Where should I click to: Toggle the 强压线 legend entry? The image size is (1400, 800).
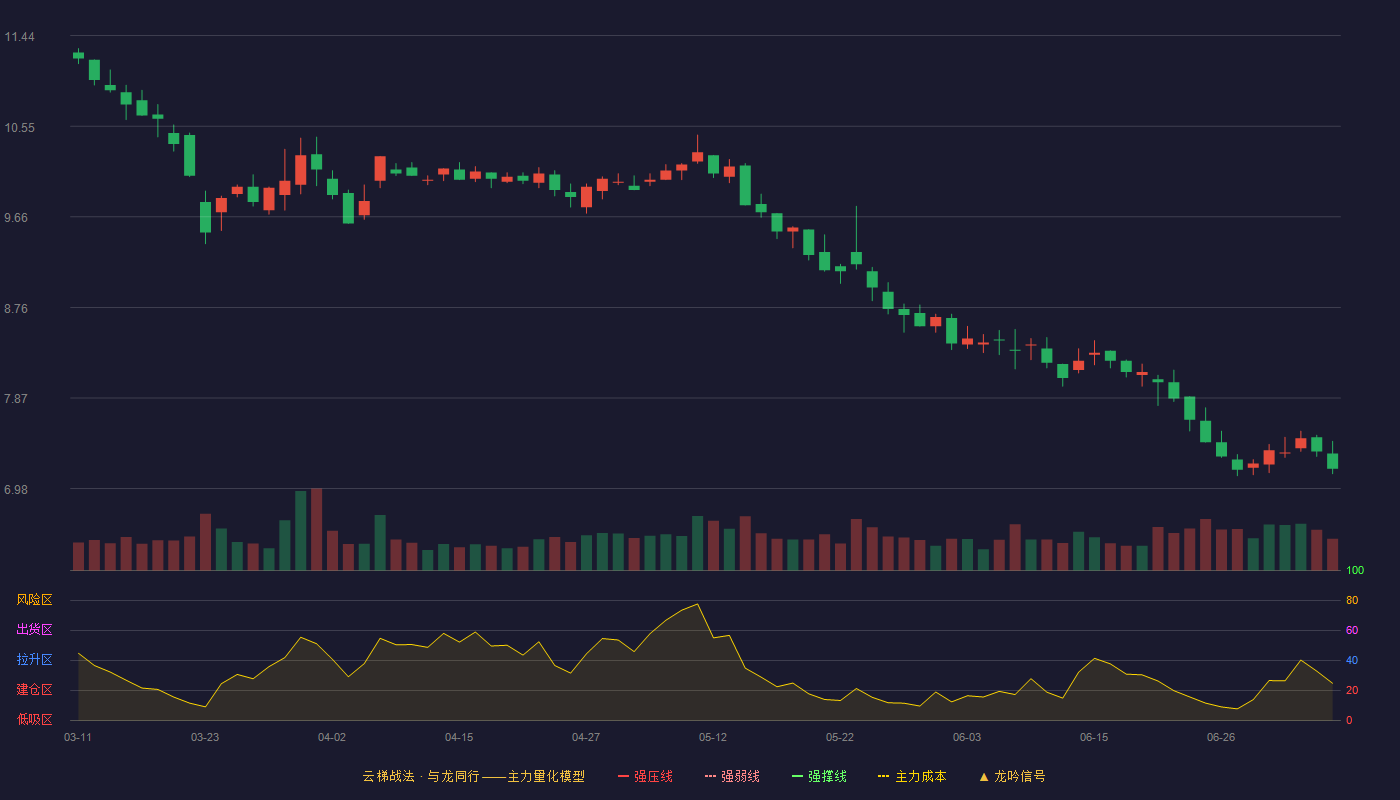(x=645, y=776)
